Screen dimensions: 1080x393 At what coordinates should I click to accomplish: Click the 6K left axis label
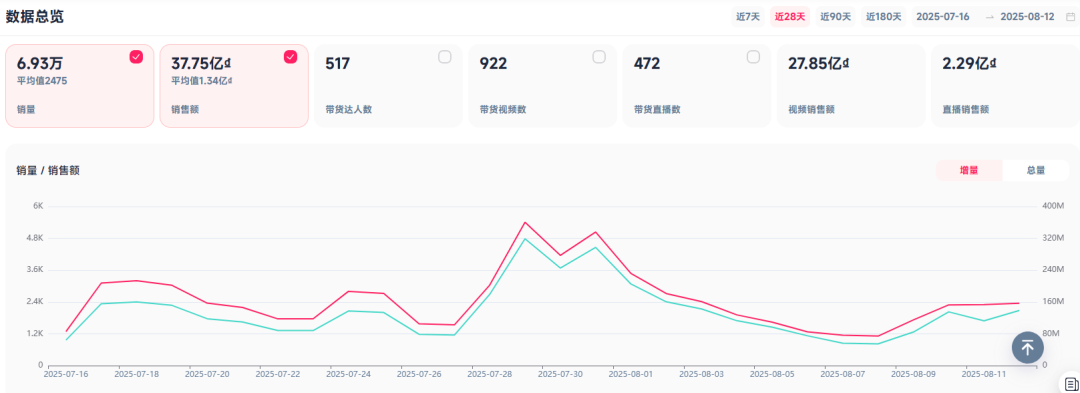point(38,206)
